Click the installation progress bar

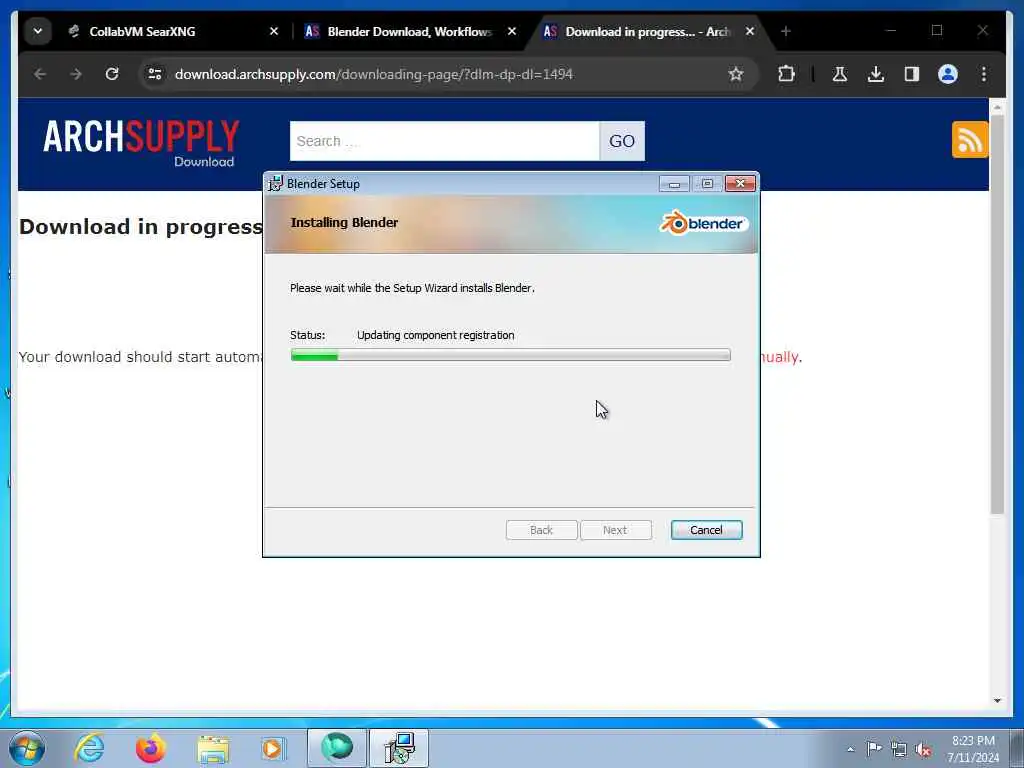tap(511, 355)
